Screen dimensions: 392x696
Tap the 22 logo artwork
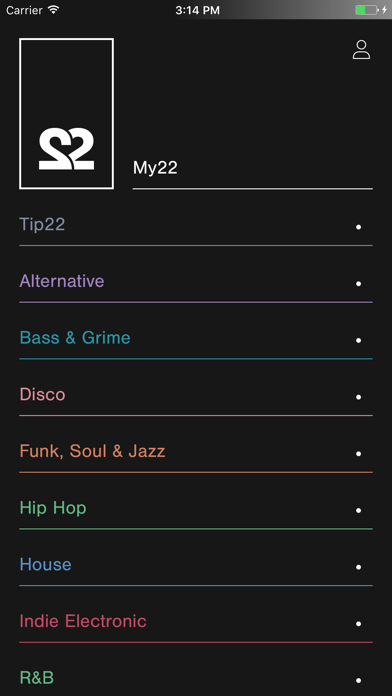tap(66, 114)
